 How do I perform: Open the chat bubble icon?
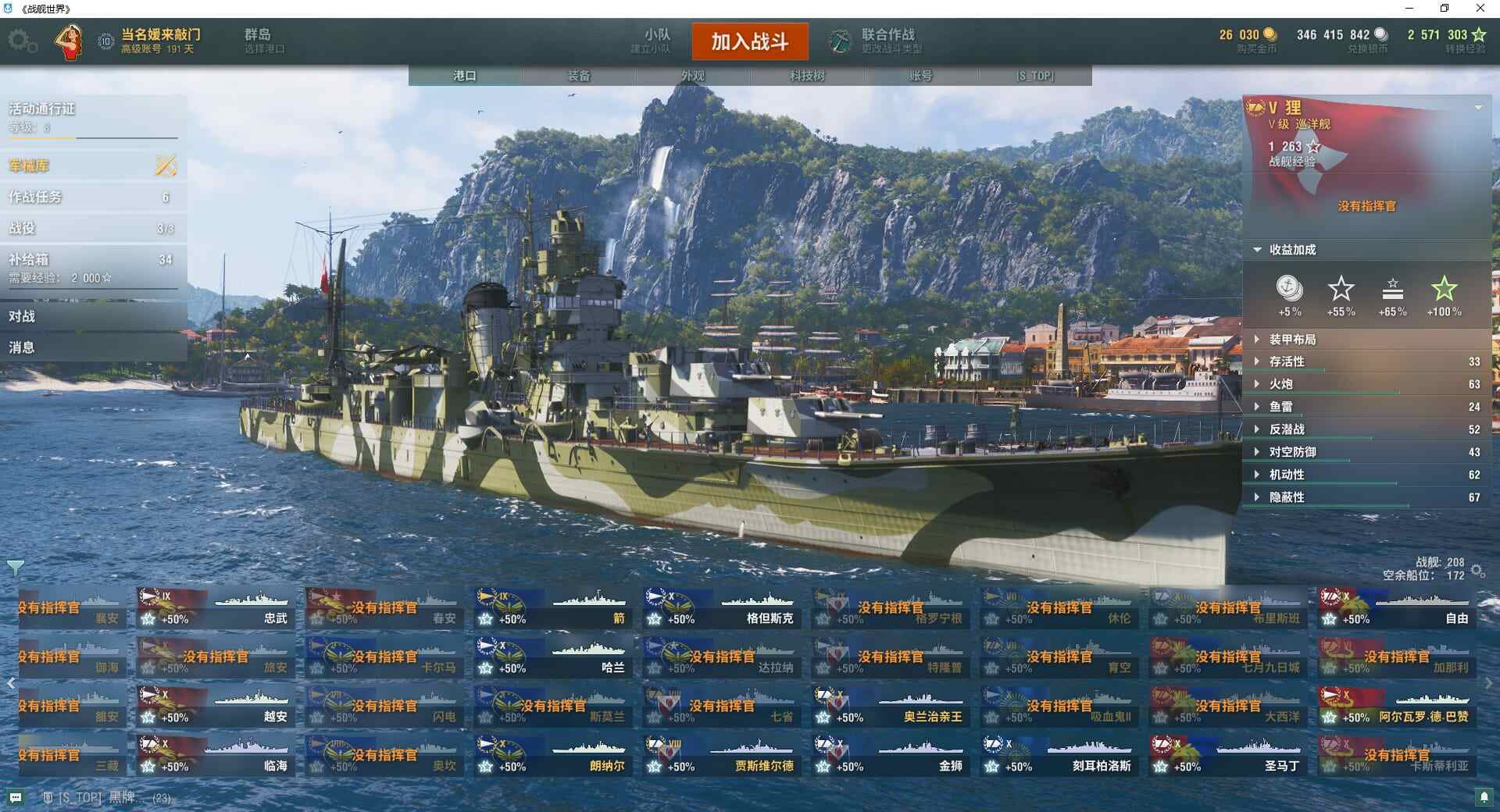(16, 798)
